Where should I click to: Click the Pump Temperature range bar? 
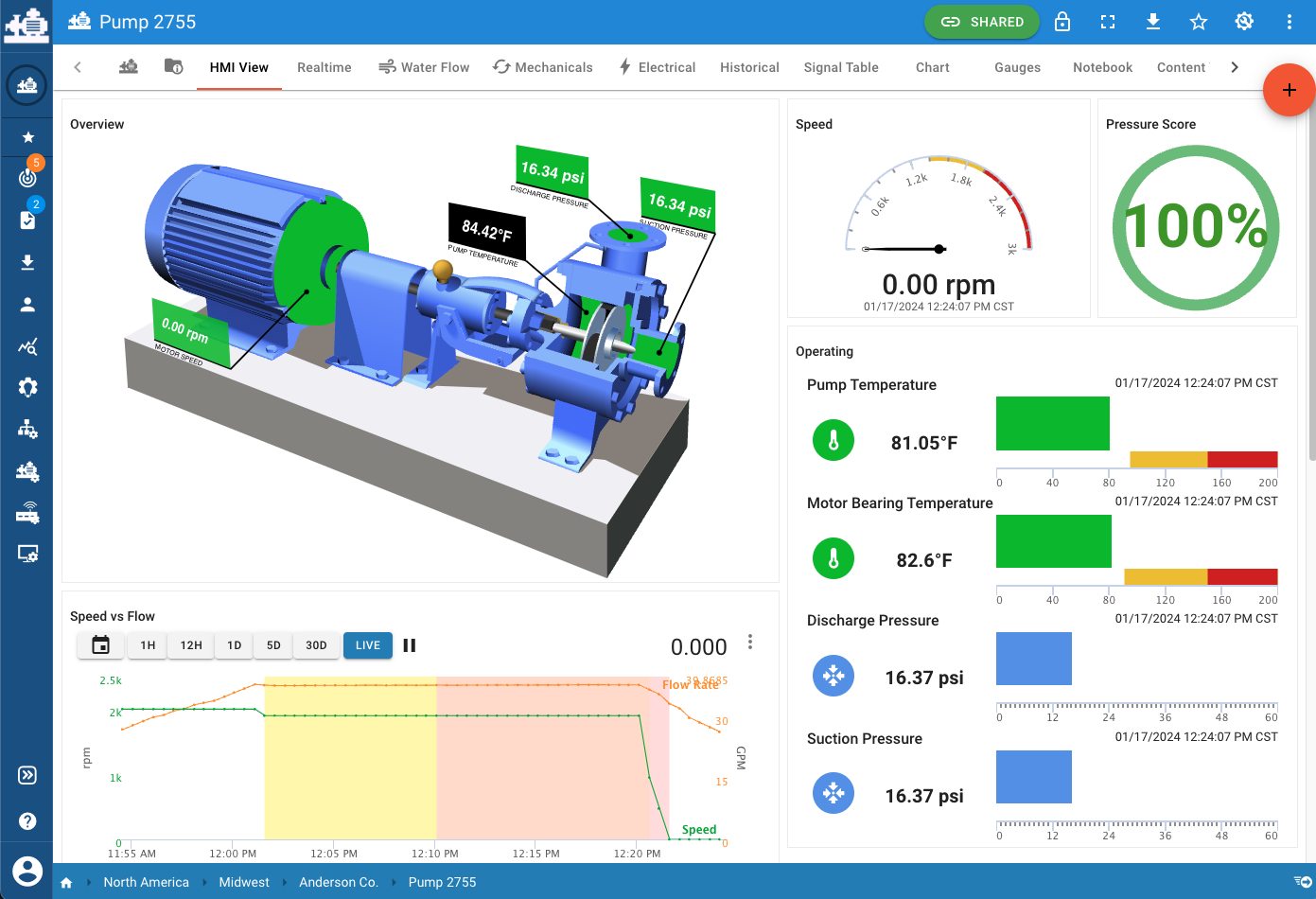click(x=1053, y=423)
